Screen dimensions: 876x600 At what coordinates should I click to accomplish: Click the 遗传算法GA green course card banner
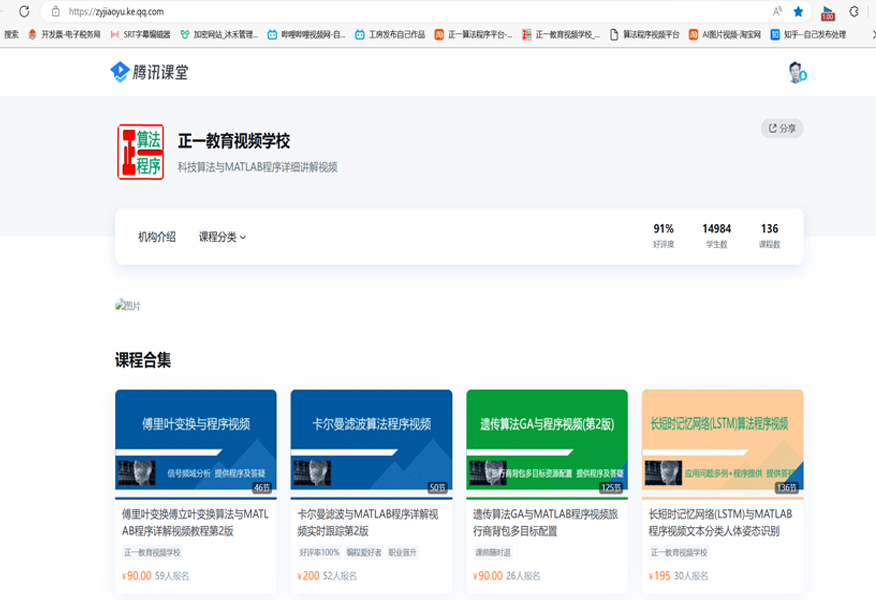coord(548,441)
